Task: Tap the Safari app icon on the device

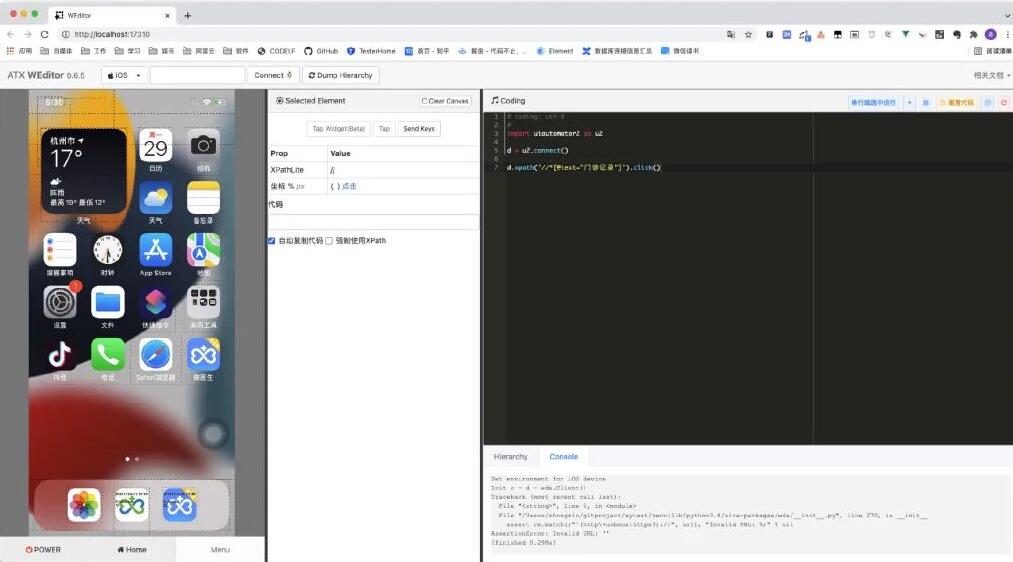Action: pyautogui.click(x=156, y=355)
